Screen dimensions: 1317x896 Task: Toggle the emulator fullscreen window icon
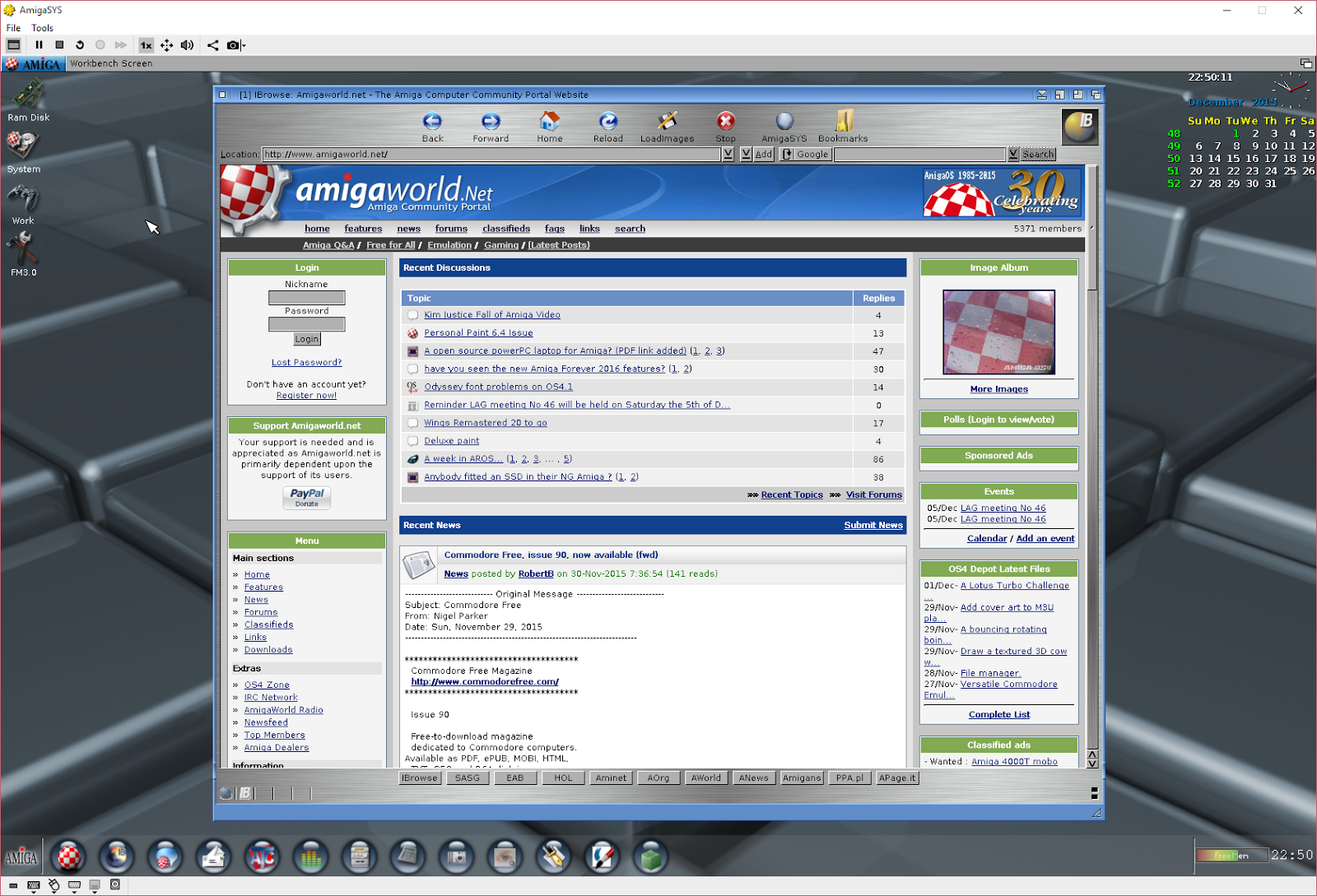click(x=13, y=45)
